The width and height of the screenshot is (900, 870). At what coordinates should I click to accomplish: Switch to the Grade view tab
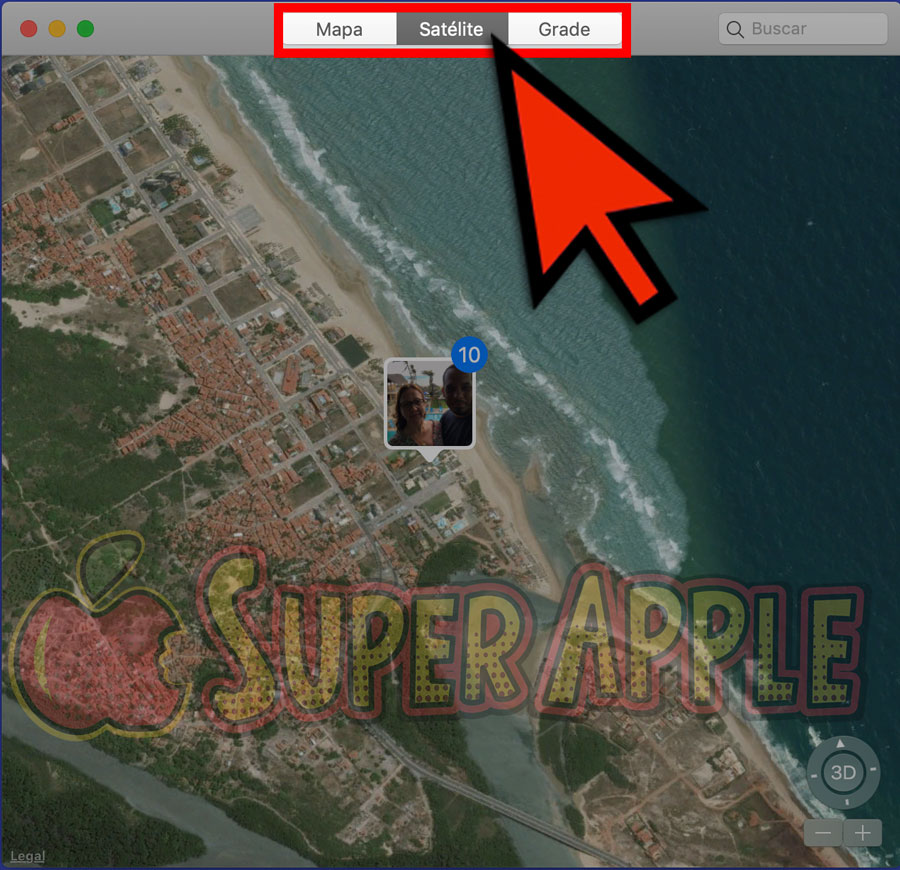click(x=564, y=29)
